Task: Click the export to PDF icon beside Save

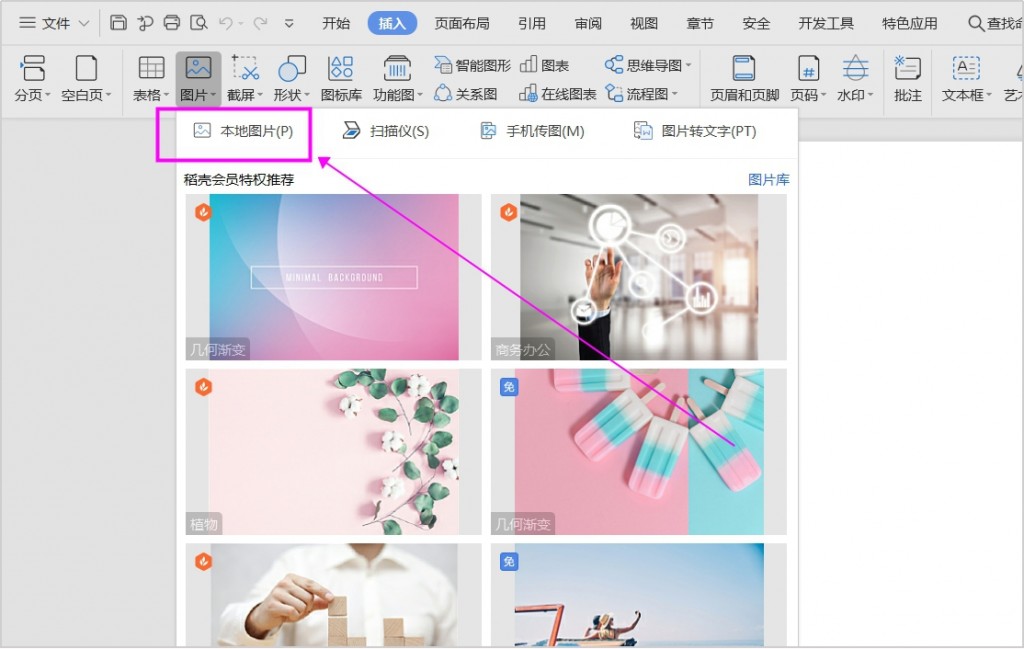Action: (x=145, y=23)
